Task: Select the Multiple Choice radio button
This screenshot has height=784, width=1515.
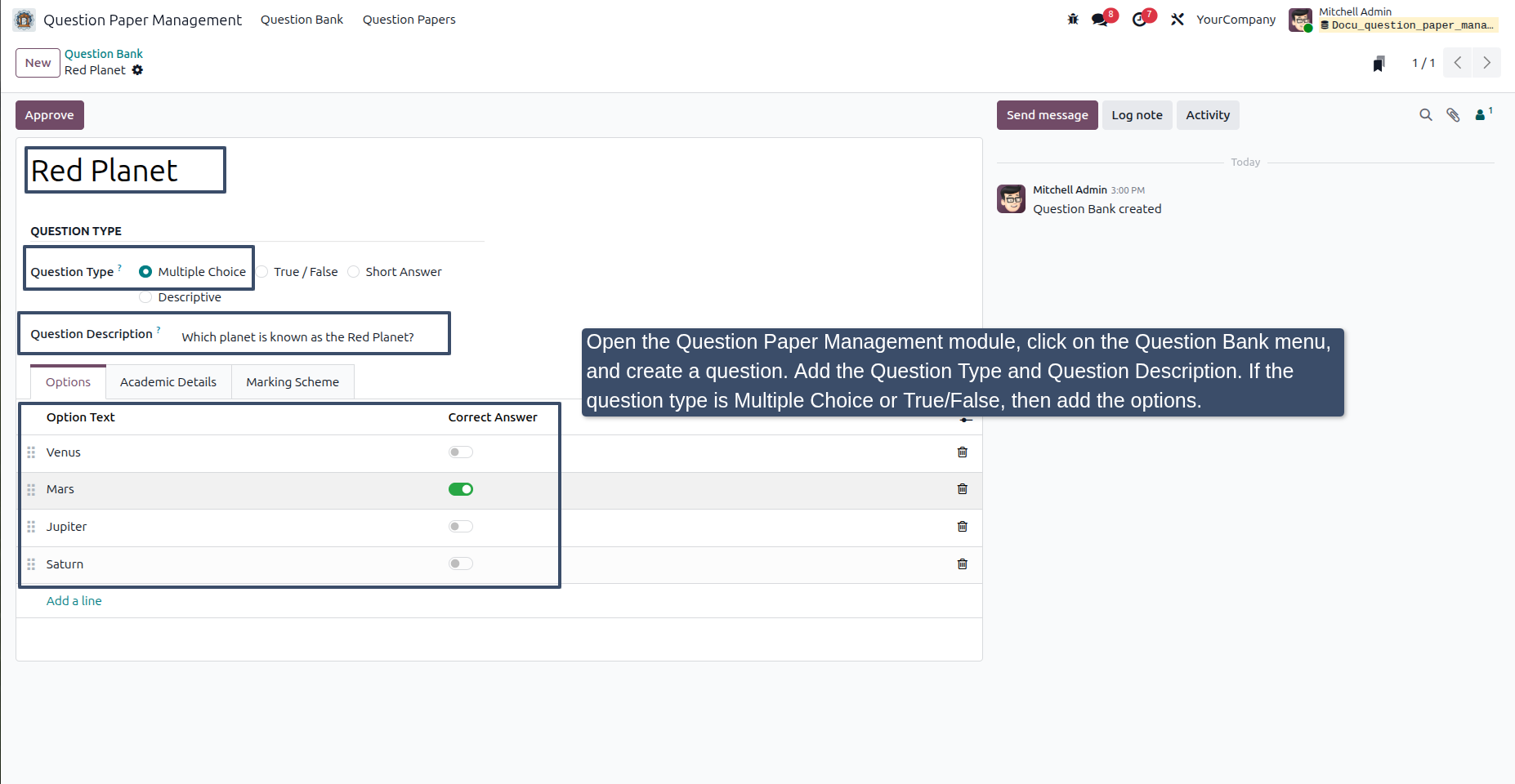Action: coord(145,272)
